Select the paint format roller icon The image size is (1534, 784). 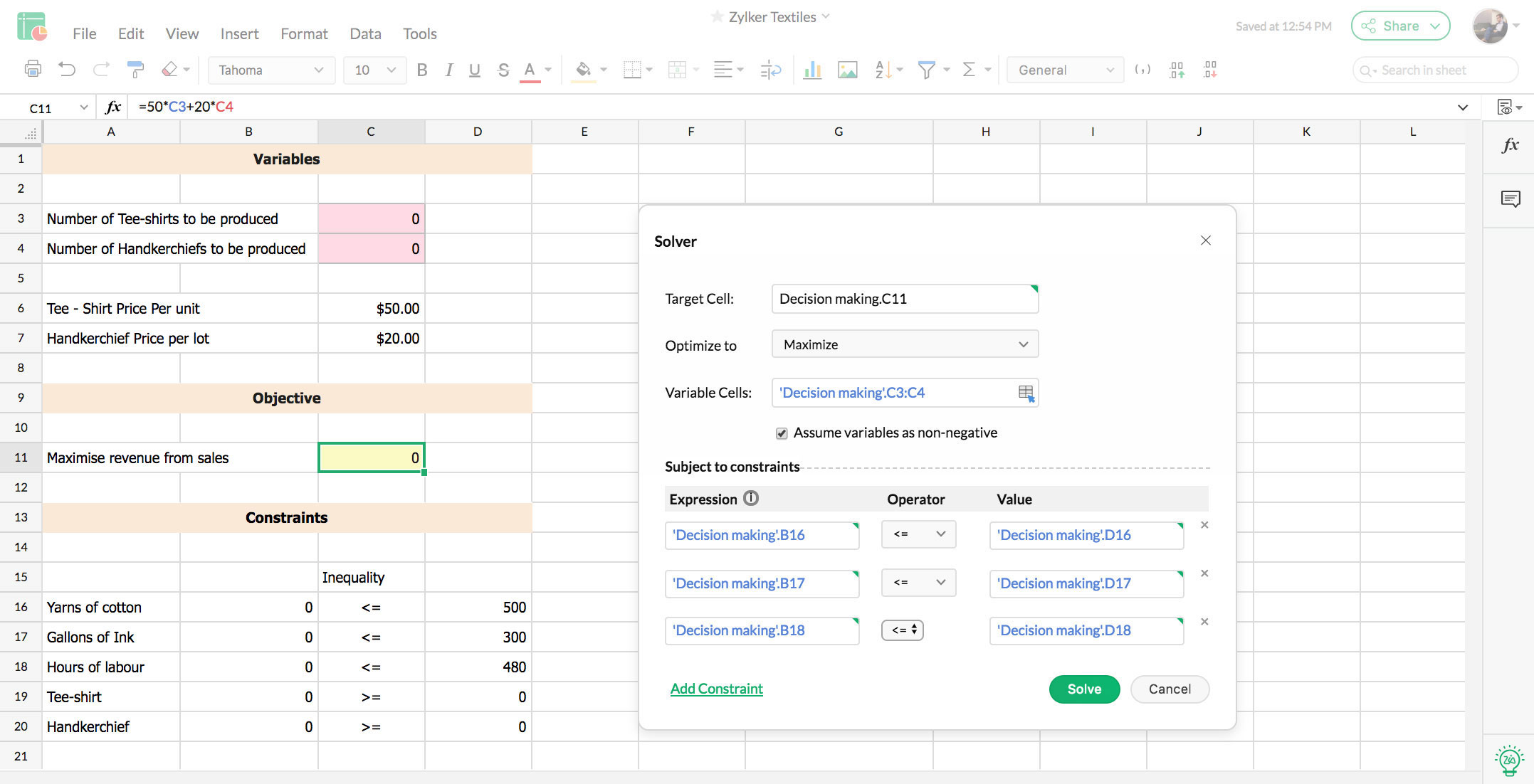tap(135, 70)
